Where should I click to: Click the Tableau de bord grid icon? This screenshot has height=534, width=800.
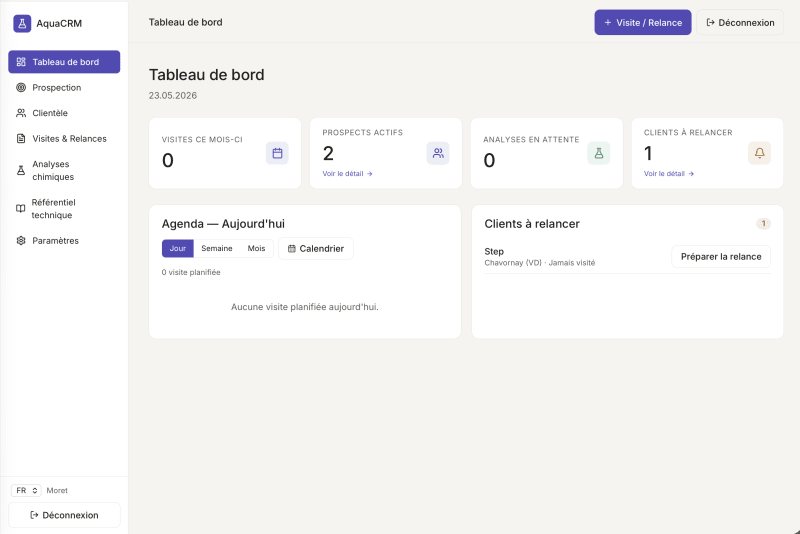point(21,62)
